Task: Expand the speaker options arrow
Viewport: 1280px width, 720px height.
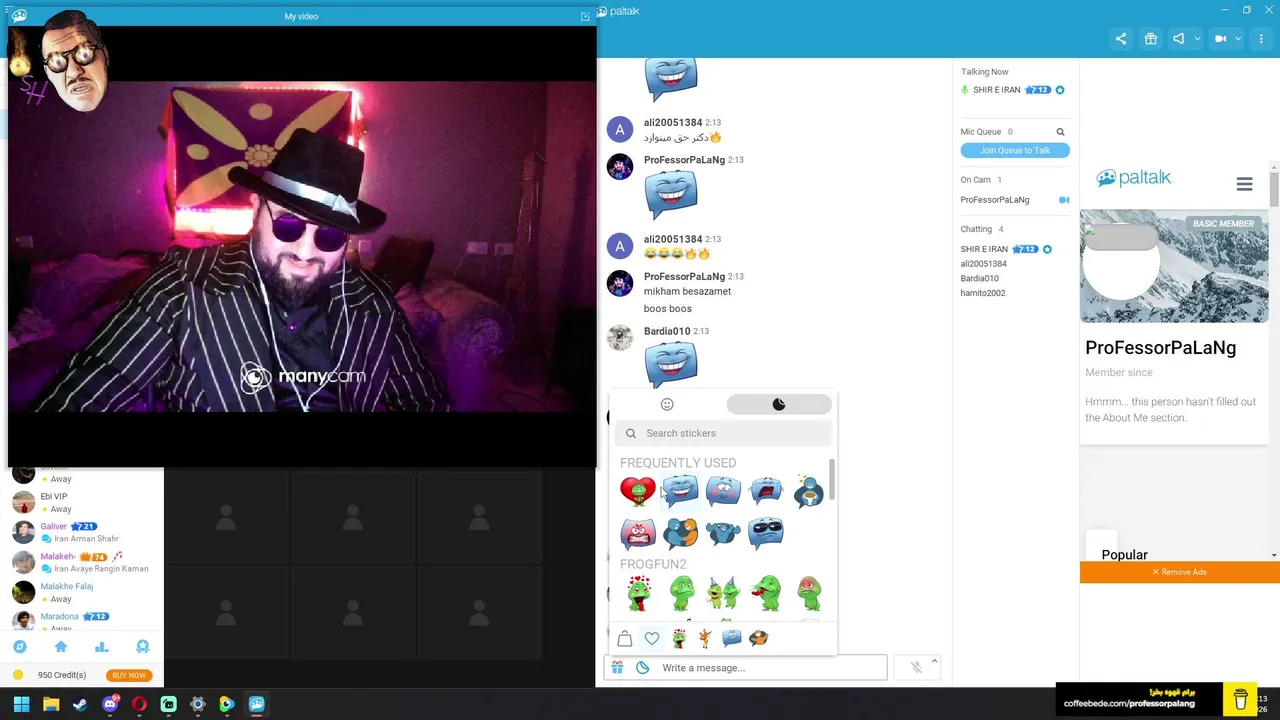Action: point(1197,39)
